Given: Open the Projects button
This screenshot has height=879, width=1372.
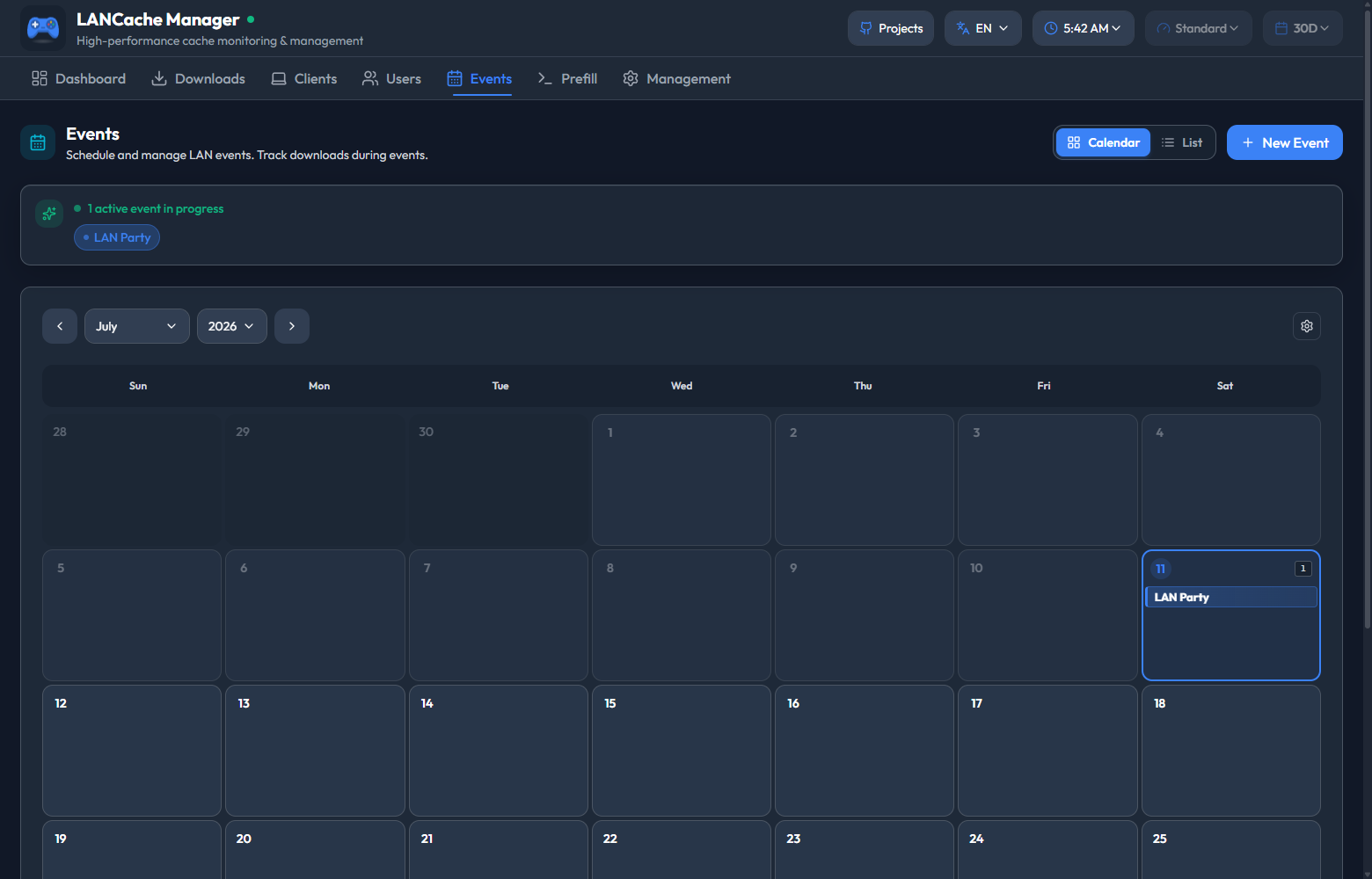Looking at the screenshot, I should point(891,28).
